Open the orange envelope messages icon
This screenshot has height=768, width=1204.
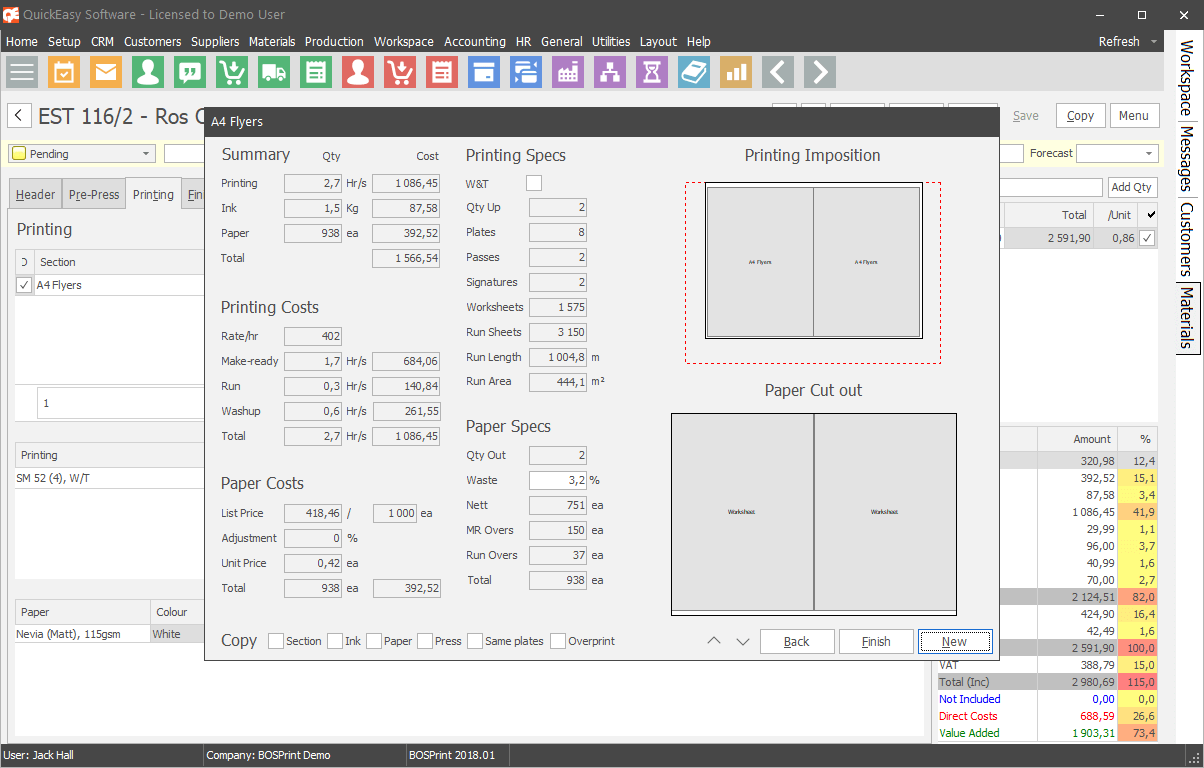(x=106, y=72)
